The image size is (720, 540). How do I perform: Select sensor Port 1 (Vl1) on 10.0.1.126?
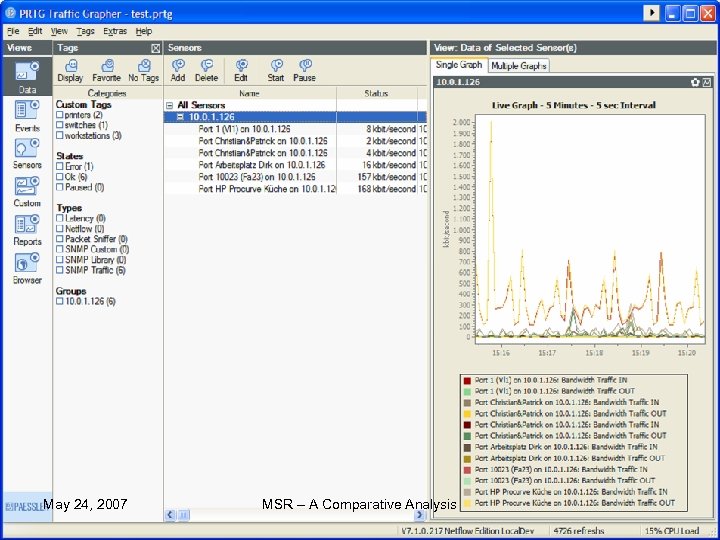(244, 129)
